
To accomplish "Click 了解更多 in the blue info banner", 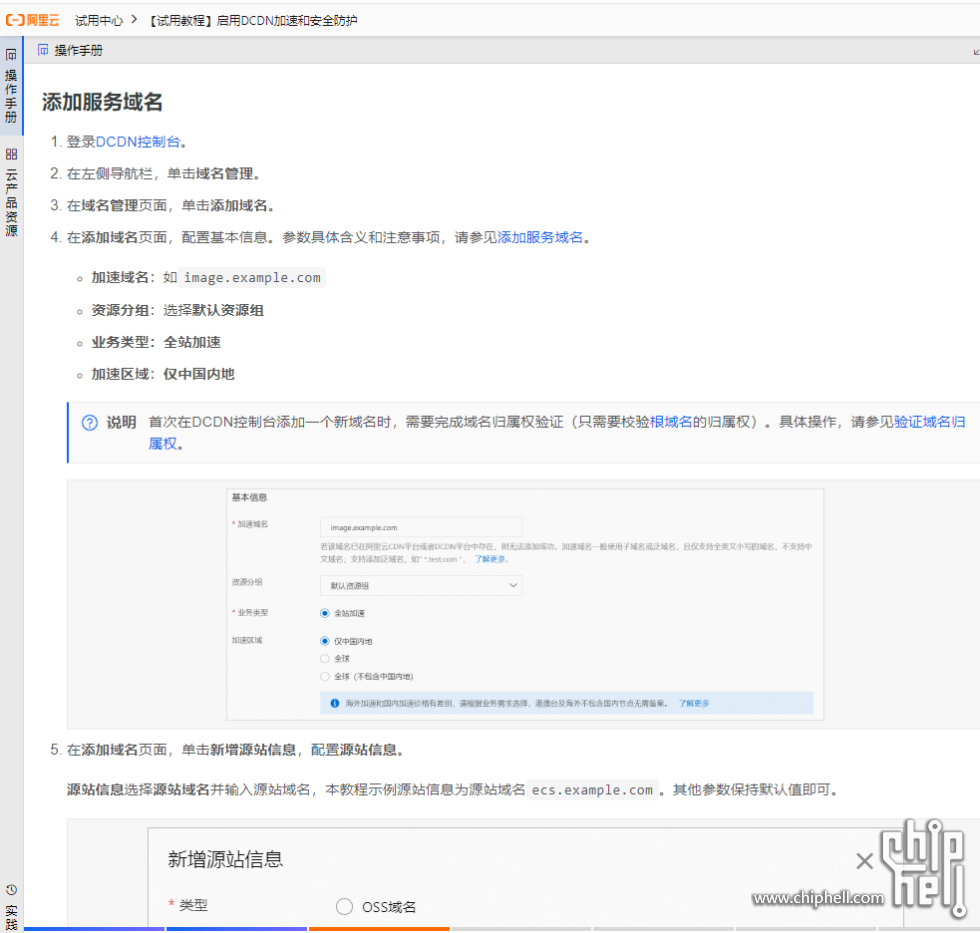I will pyautogui.click(x=694, y=704).
